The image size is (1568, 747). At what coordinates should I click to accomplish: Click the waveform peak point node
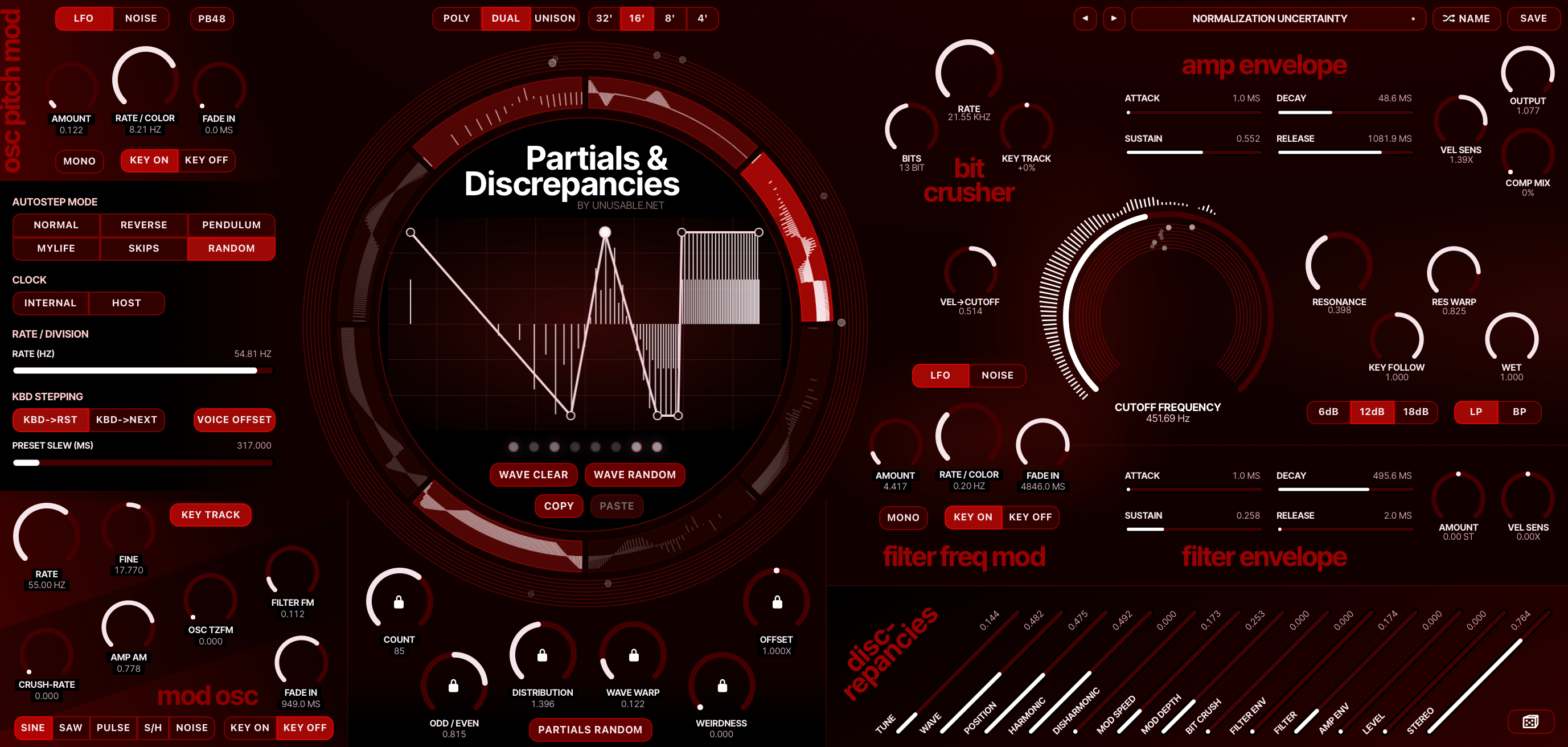click(x=605, y=232)
